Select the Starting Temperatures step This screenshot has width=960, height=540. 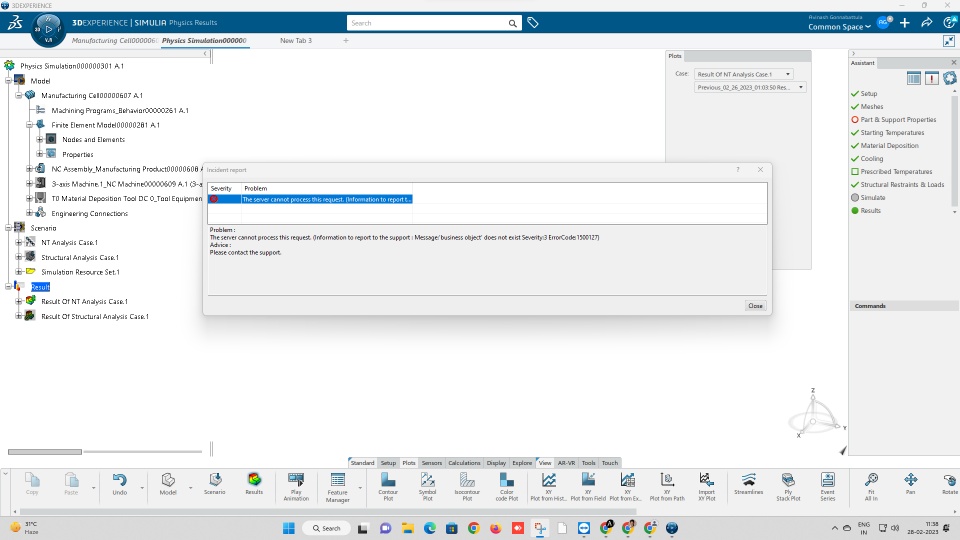coord(888,132)
